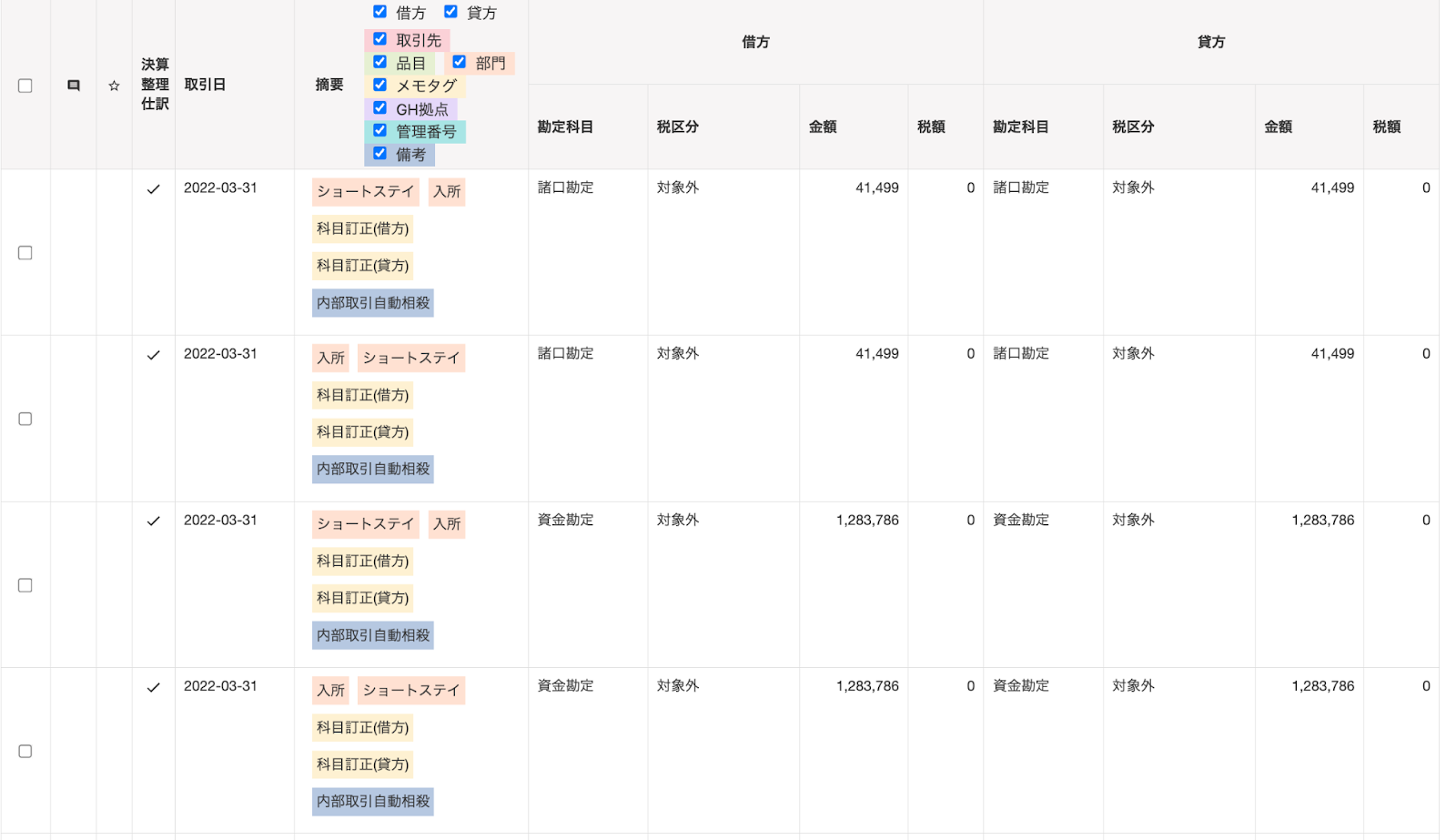Click debit amount 41,499 in first row
Viewport: 1456px width, 840px height.
click(x=877, y=187)
